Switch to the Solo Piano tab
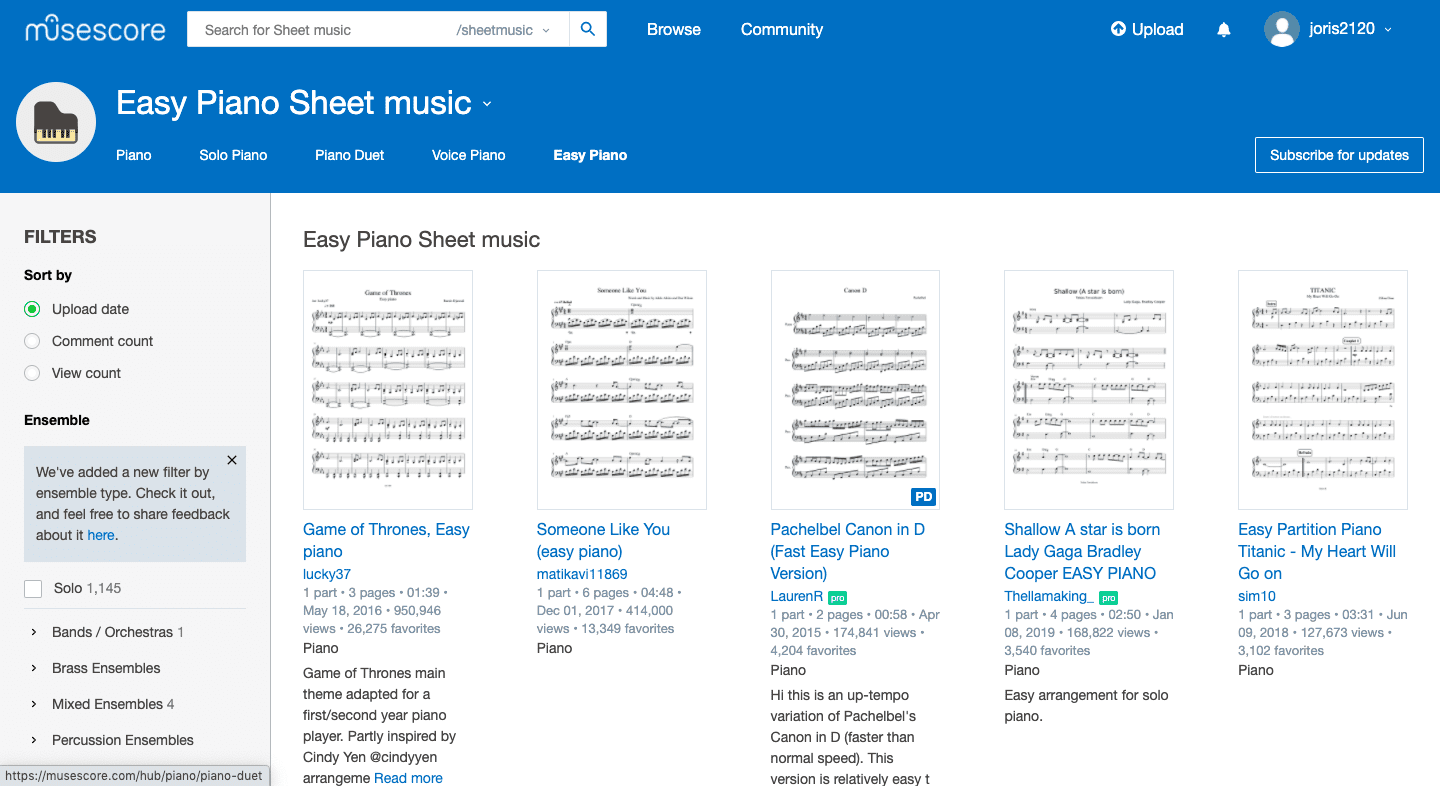 (233, 155)
